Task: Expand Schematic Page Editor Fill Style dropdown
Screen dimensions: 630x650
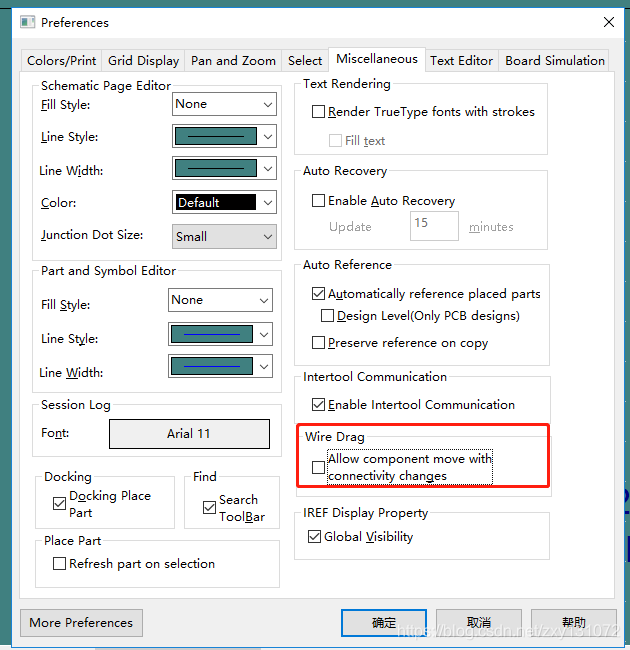Action: pos(224,104)
